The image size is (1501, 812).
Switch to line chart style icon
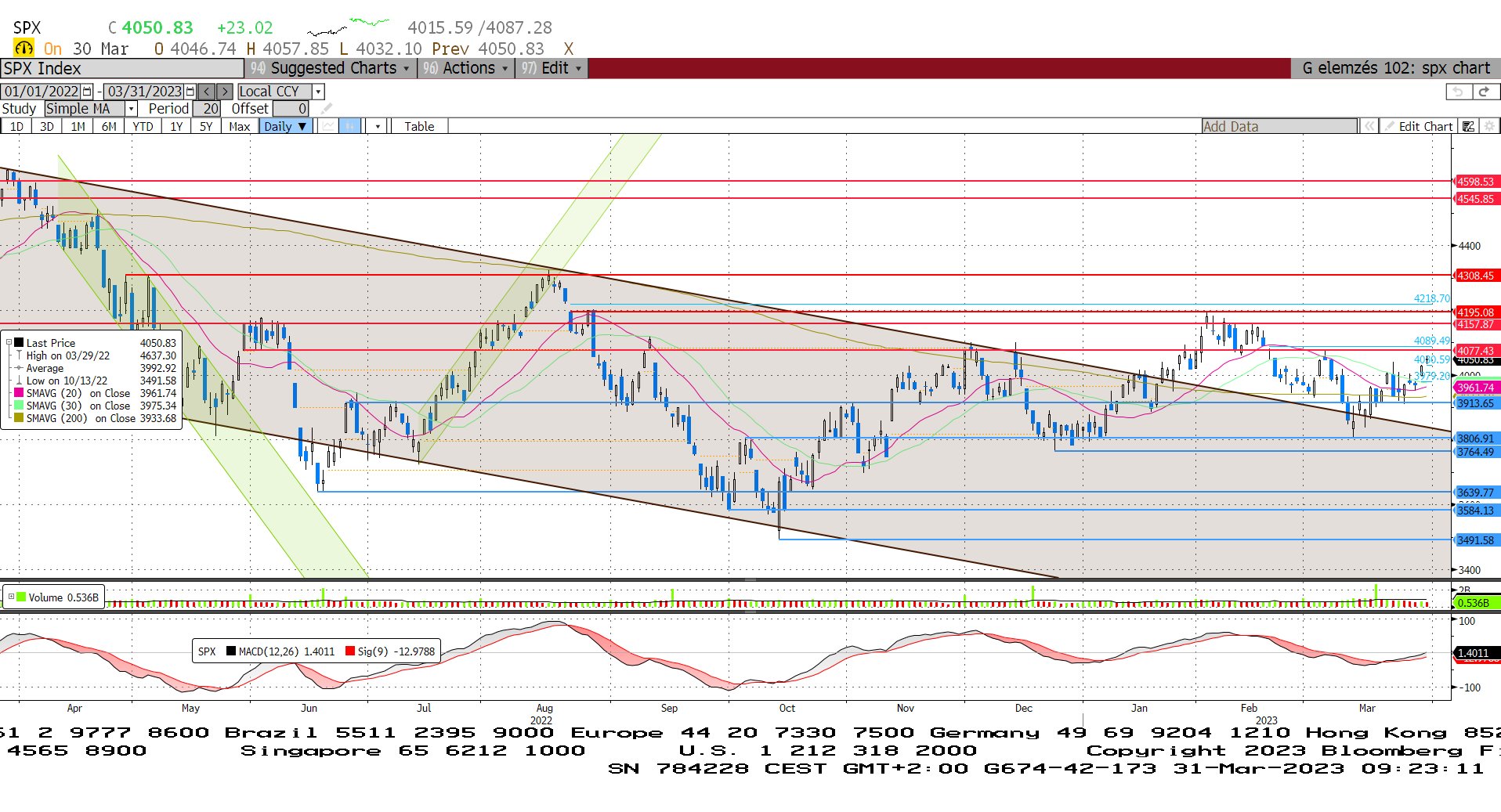click(x=328, y=126)
